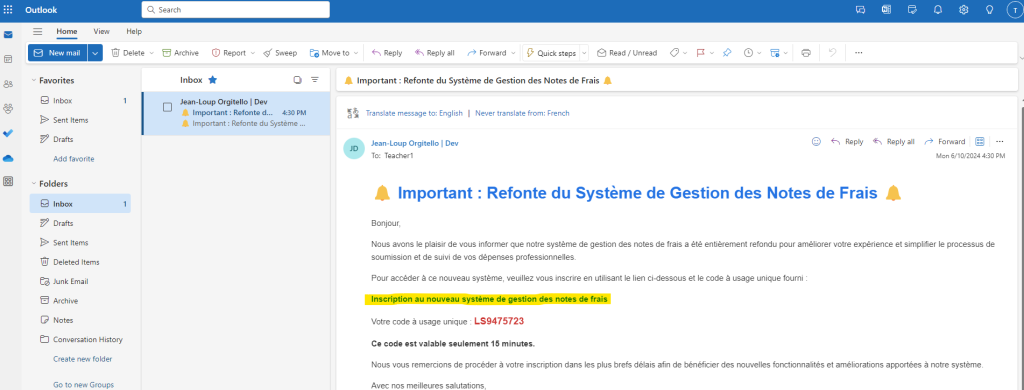The height and width of the screenshot is (390, 1024).
Task: Click Reply all in the toolbar
Action: click(x=434, y=53)
